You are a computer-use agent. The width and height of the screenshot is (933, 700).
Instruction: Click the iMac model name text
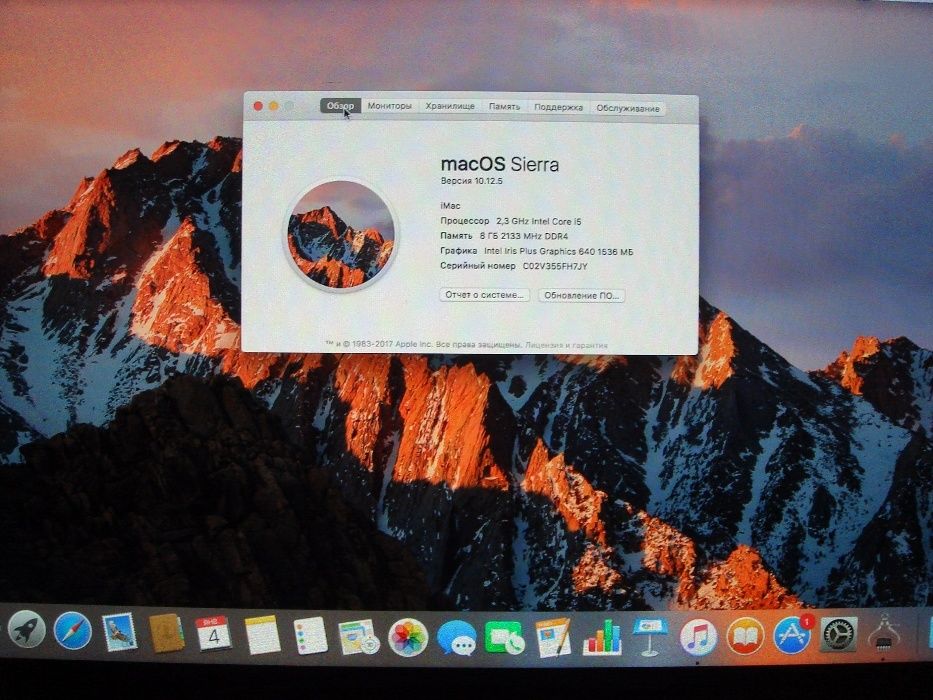(450, 205)
